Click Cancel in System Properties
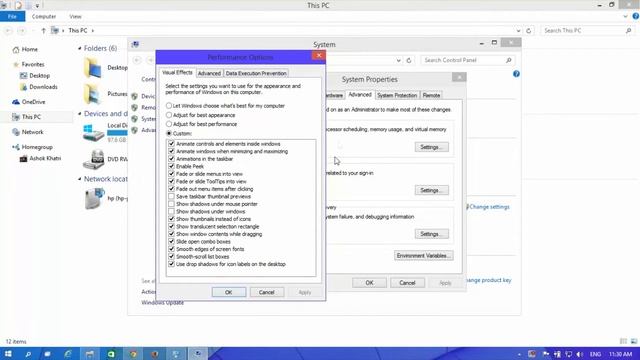This screenshot has width=640, height=360. coord(407,283)
